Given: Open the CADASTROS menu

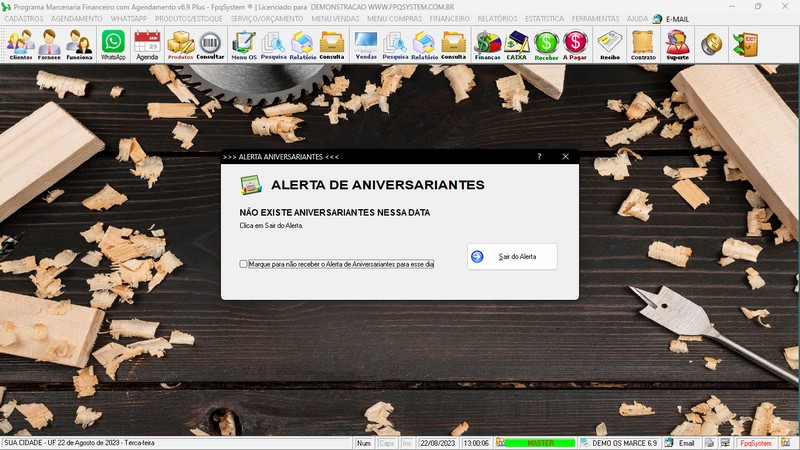Looking at the screenshot, I should pos(24,19).
